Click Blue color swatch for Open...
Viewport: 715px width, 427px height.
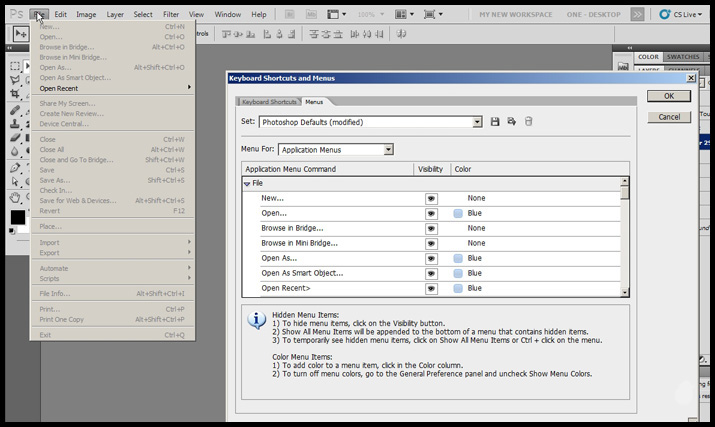pos(458,214)
